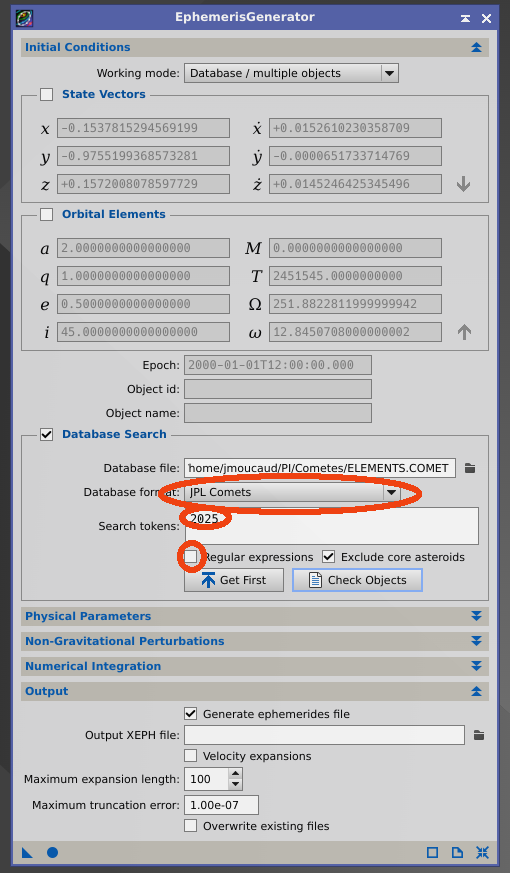Enable Velocity expansions option
510x873 pixels.
pyautogui.click(x=190, y=756)
